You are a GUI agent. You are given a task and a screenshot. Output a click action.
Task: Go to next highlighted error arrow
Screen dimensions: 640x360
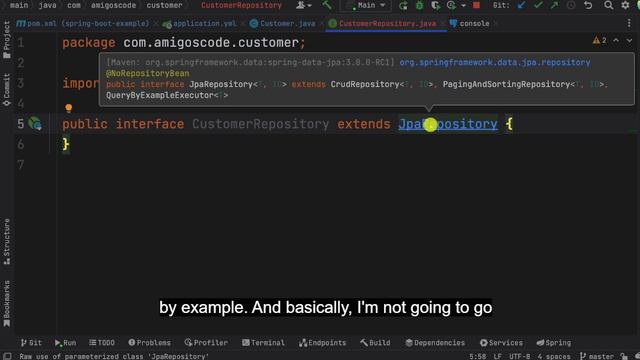pyautogui.click(x=629, y=40)
